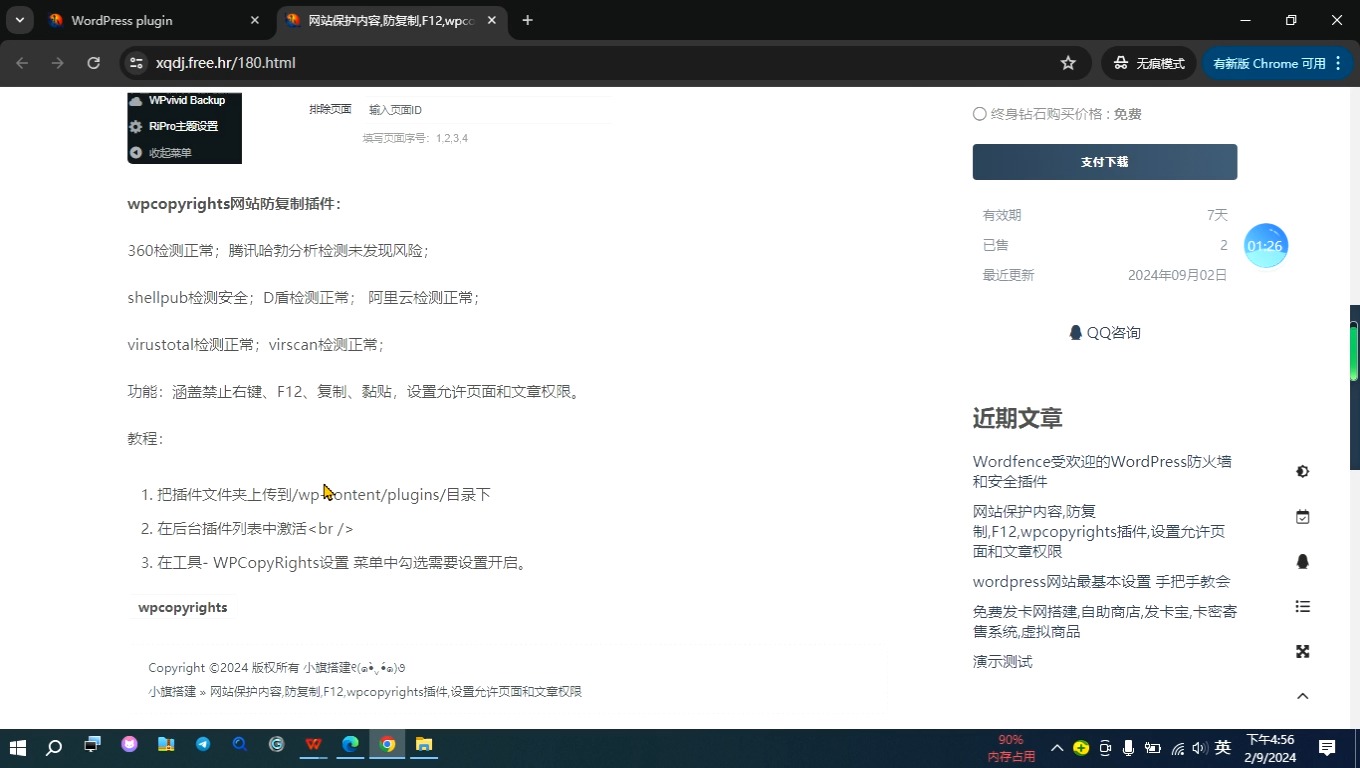This screenshot has height=768, width=1360.
Task: Select the 排除页面 tab
Action: 330,109
